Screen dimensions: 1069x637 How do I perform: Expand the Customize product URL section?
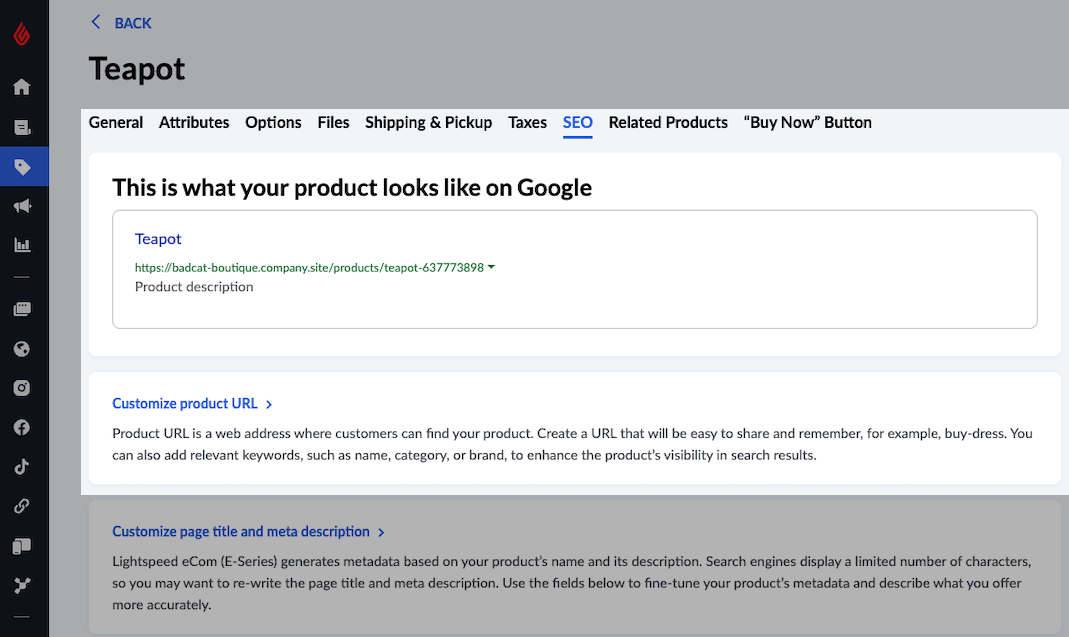[192, 403]
